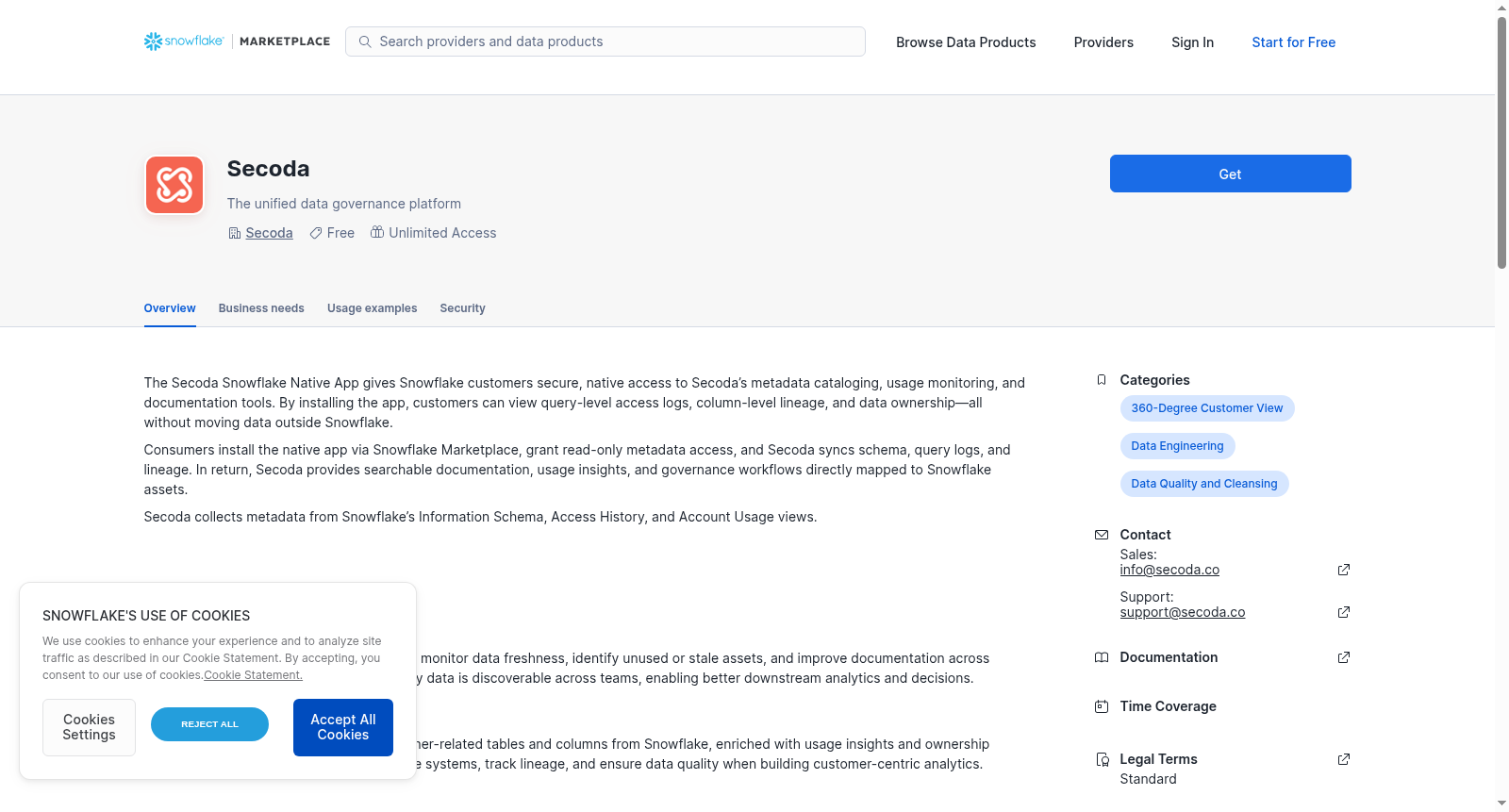
Task: Click the Documentation book icon
Action: pyautogui.click(x=1102, y=657)
